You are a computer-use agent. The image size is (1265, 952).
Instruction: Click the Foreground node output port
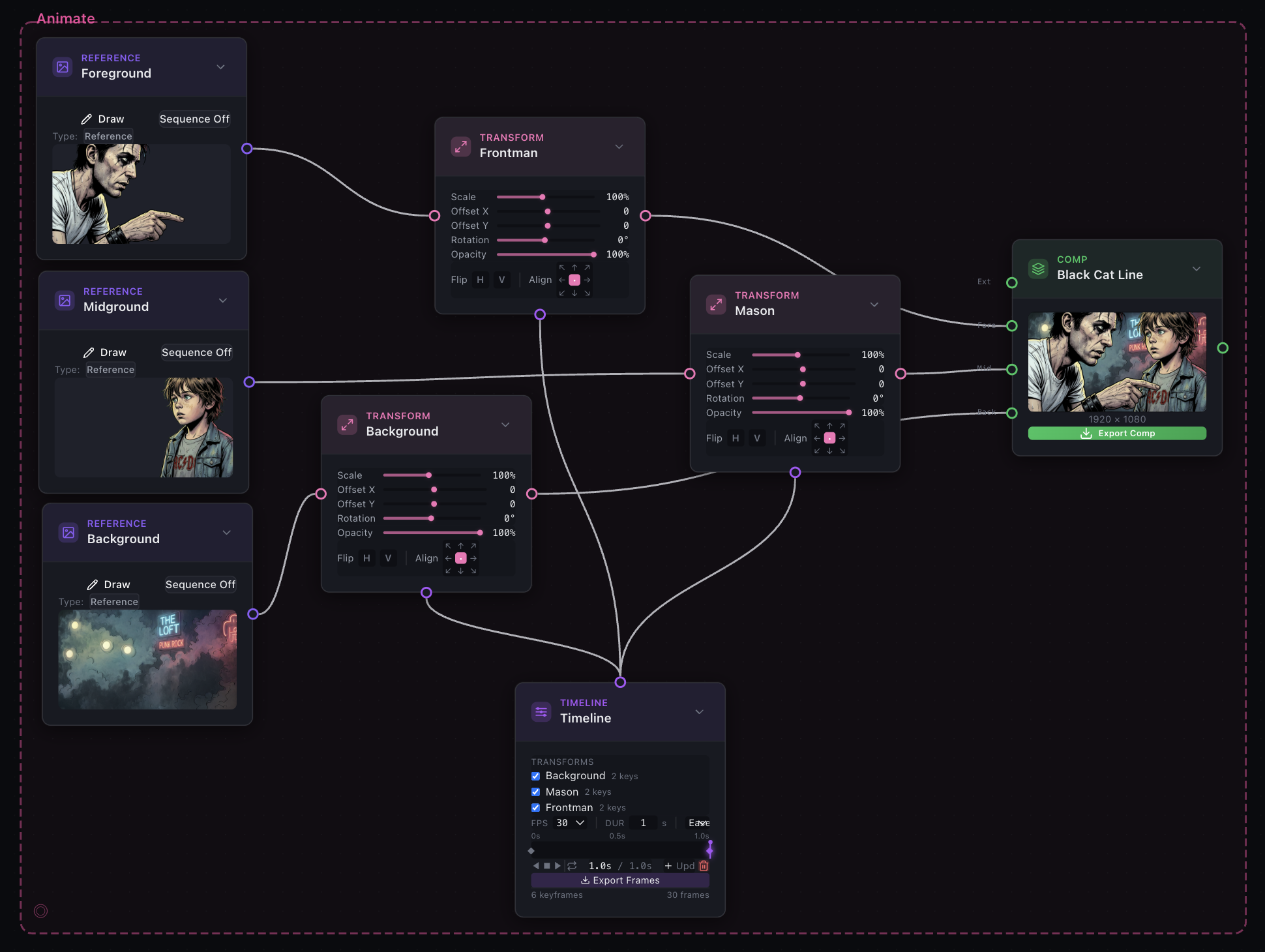coord(246,149)
